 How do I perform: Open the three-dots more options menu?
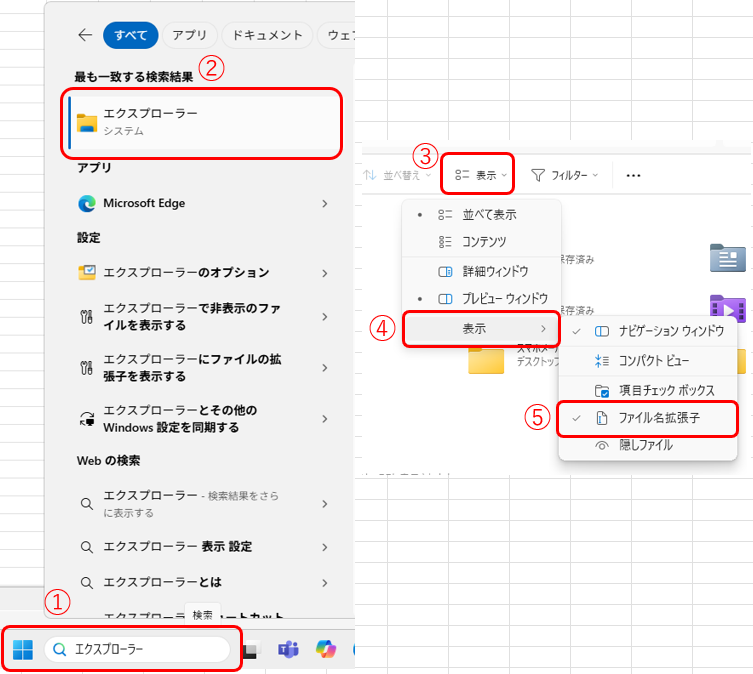coord(633,175)
